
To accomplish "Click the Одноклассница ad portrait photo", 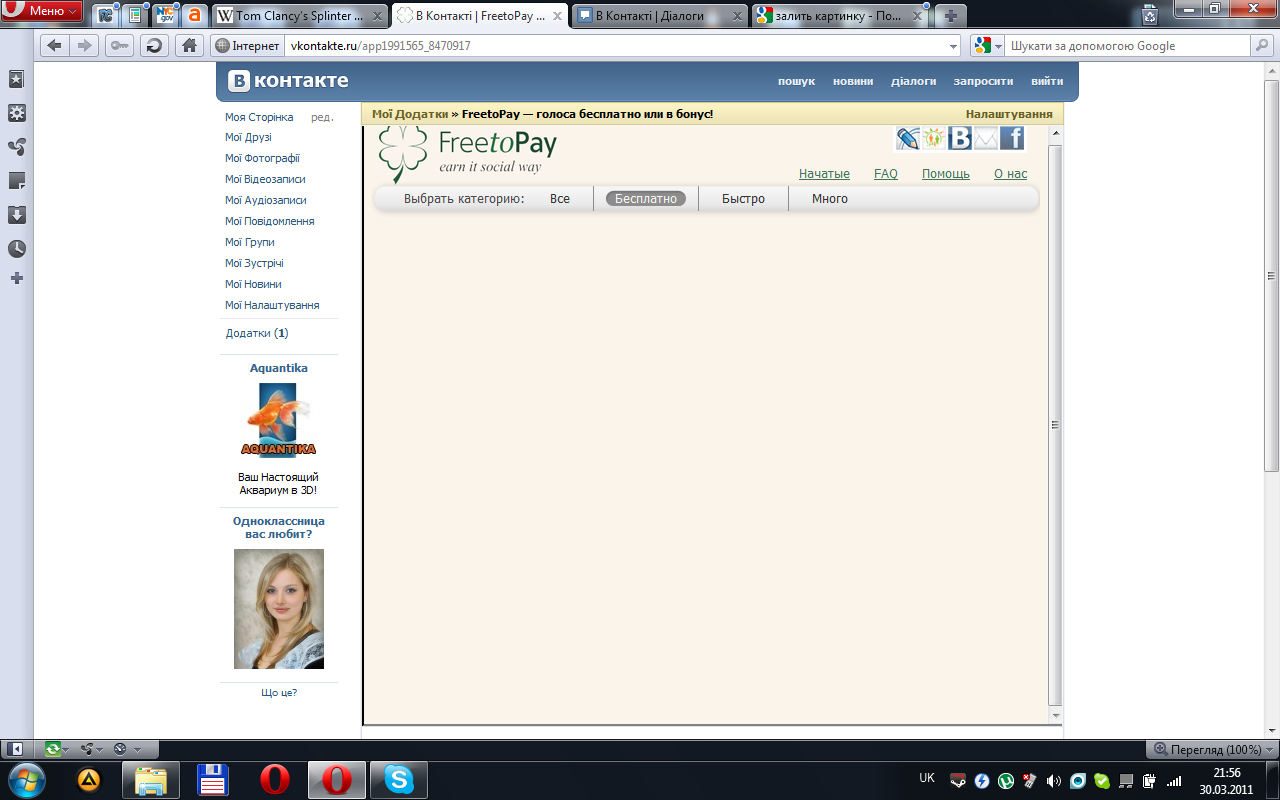I will pos(279,609).
